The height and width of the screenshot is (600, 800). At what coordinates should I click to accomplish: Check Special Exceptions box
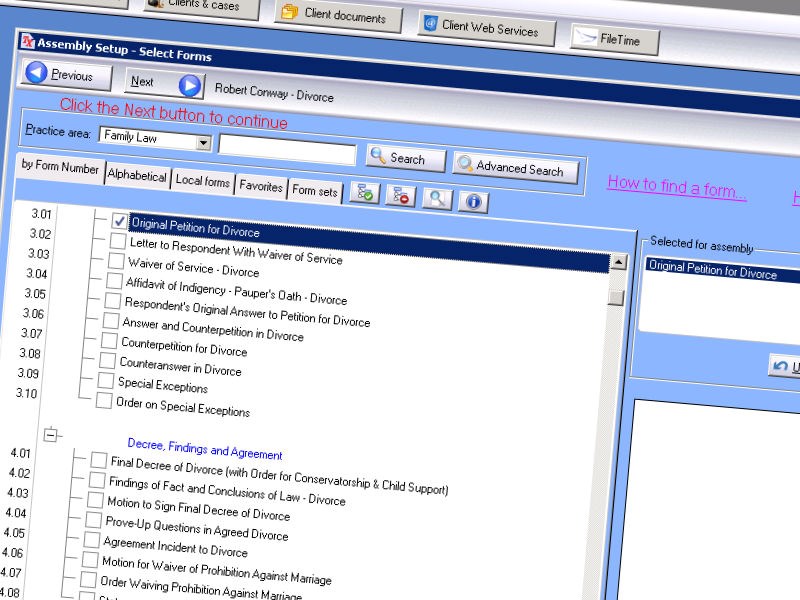(x=106, y=380)
